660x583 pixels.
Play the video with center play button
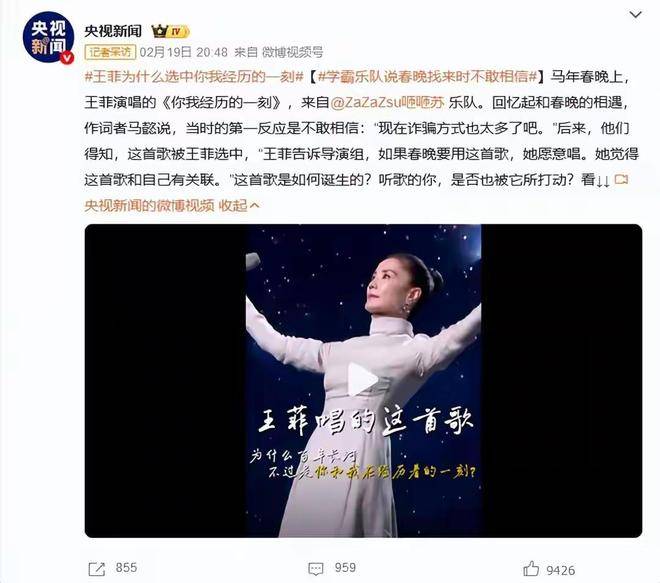point(362,380)
